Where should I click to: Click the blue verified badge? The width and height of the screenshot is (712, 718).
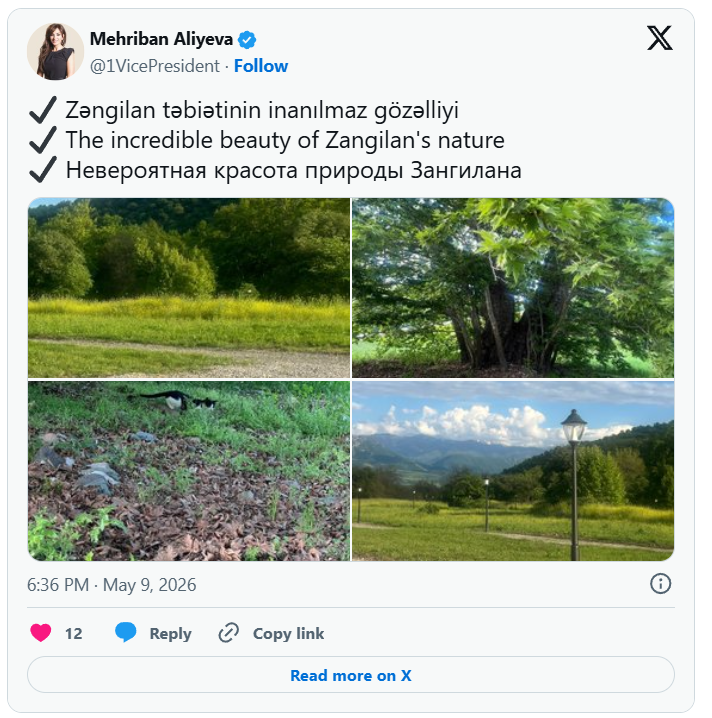247,40
